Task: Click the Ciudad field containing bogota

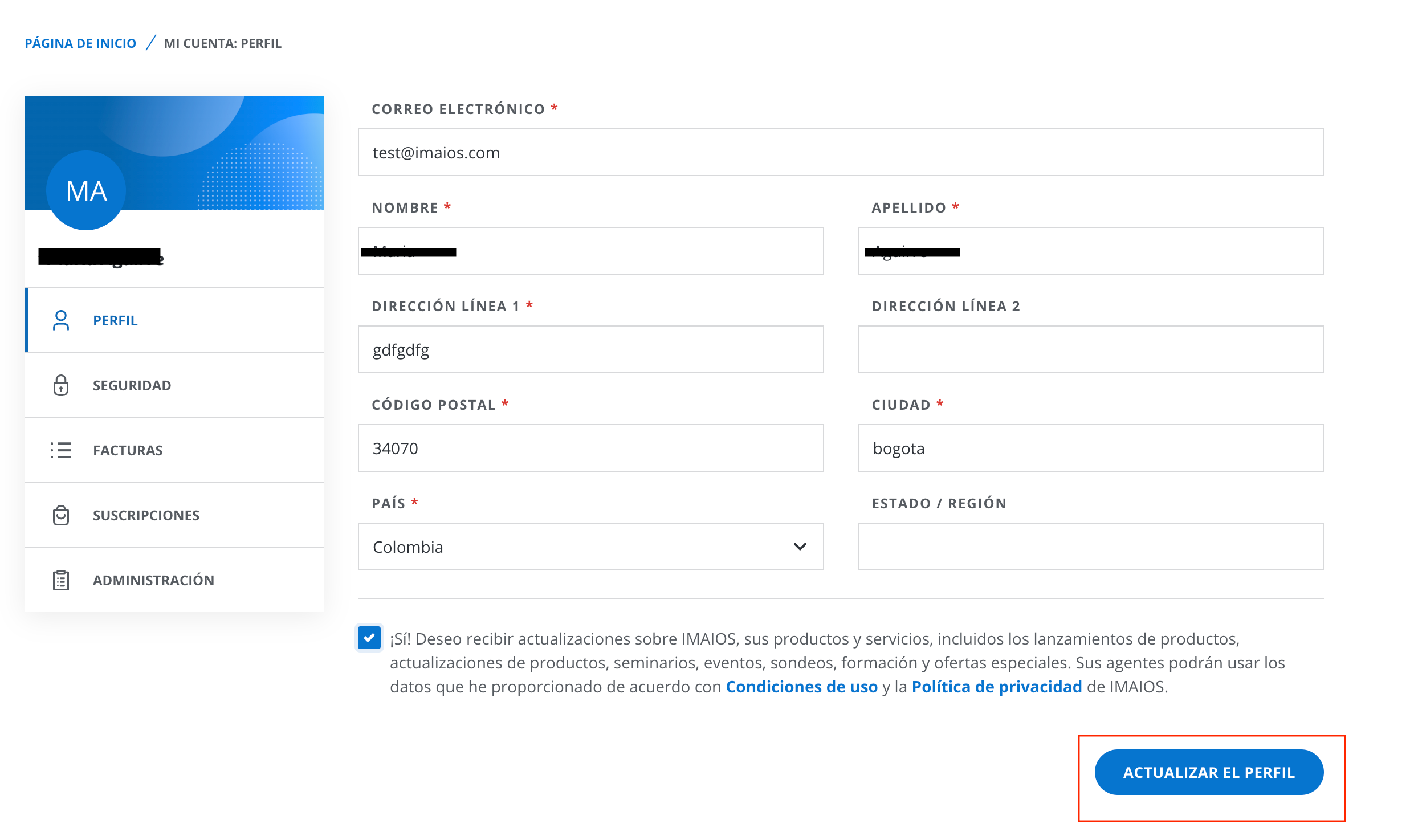Action: [1091, 448]
